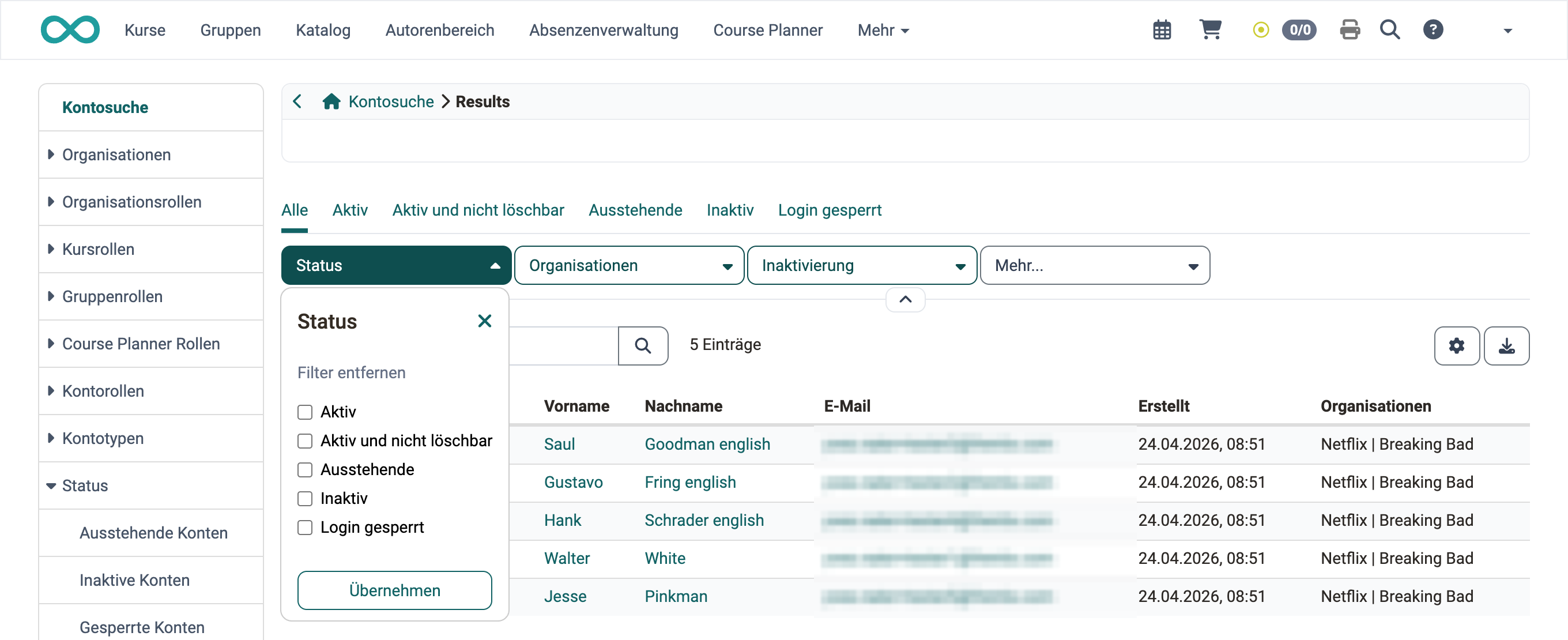Sort by the Nachname column header
Screen dimensions: 1568x640
[684, 406]
